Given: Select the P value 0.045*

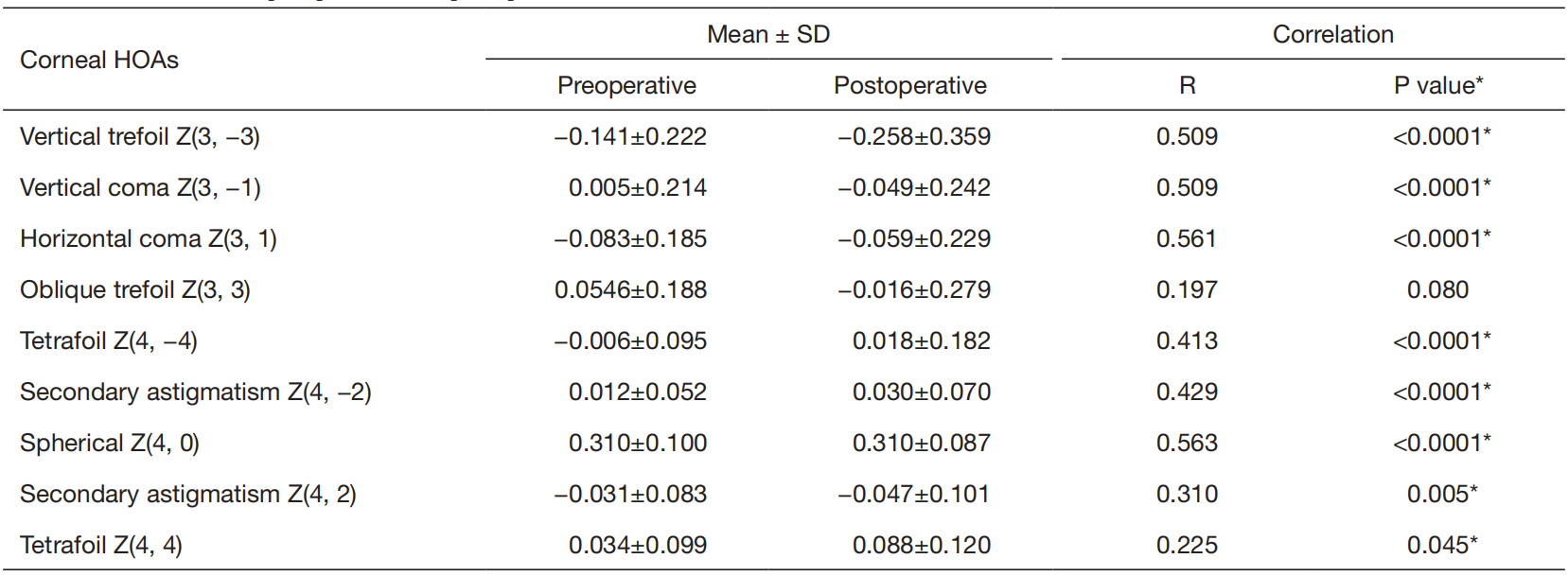Looking at the screenshot, I should click(x=1442, y=546).
